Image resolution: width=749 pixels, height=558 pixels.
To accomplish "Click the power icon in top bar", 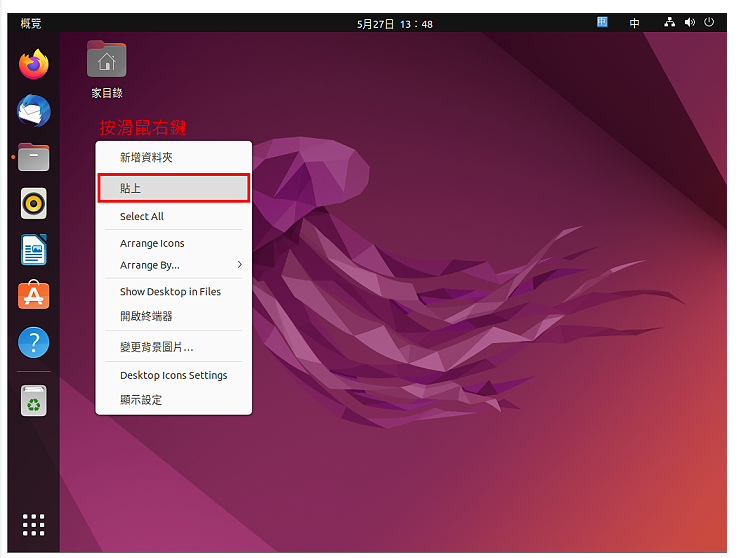I will tap(709, 22).
